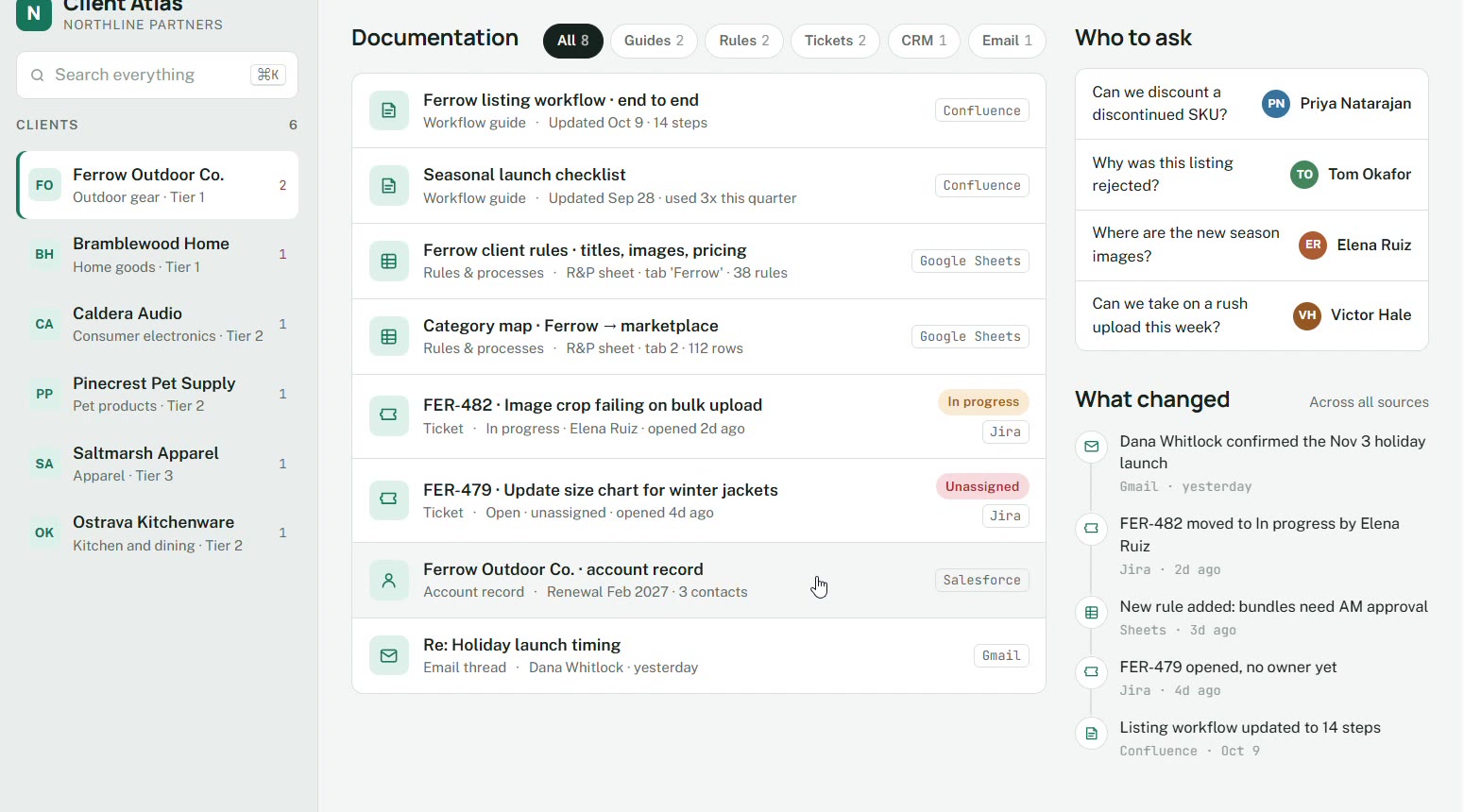The height and width of the screenshot is (812, 1464).
Task: Open FER-479 Update size chart ticket
Action: (x=699, y=500)
